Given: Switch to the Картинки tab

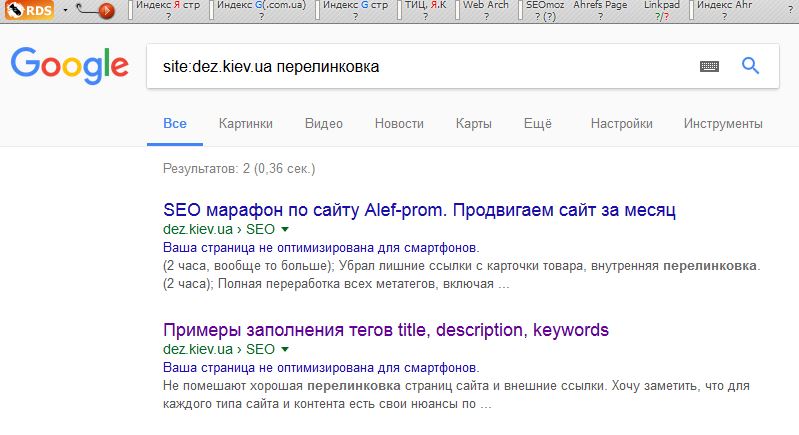Looking at the screenshot, I should point(246,124).
